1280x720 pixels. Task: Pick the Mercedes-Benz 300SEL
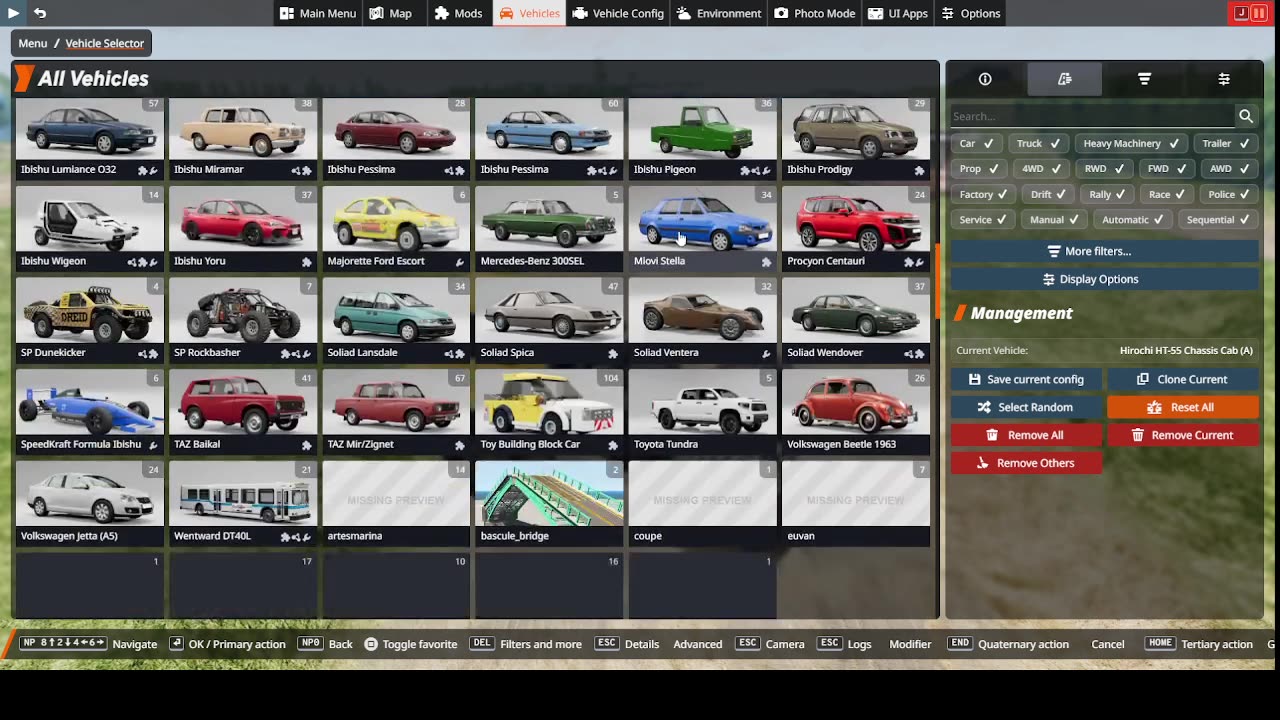[x=549, y=229]
